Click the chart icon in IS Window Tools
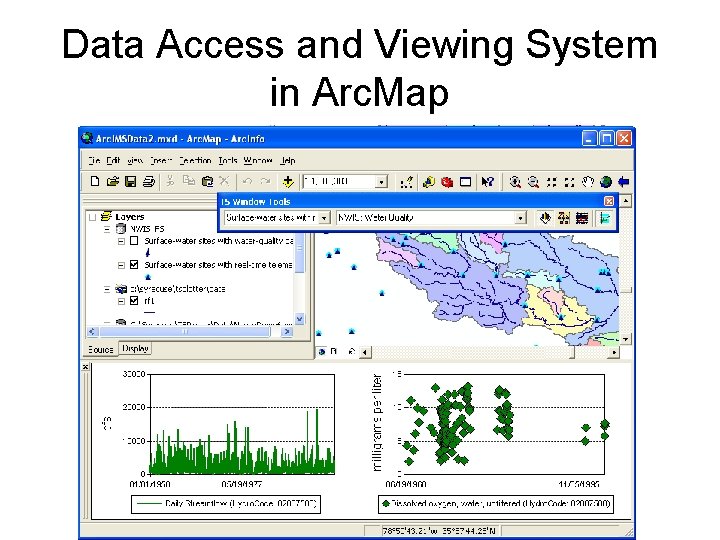The image size is (720, 540). (x=605, y=218)
